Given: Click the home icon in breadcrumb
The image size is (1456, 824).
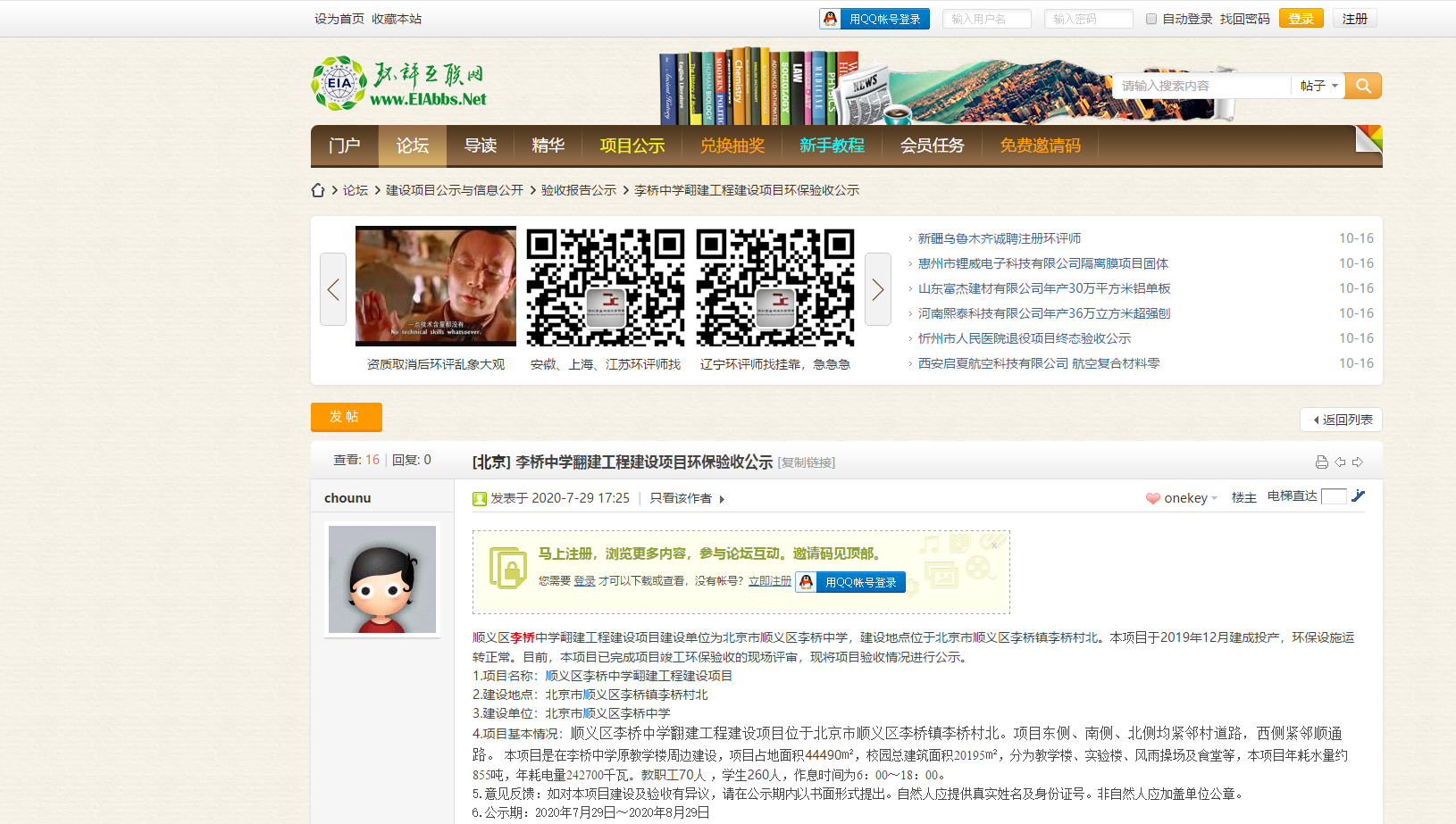Looking at the screenshot, I should (x=318, y=190).
